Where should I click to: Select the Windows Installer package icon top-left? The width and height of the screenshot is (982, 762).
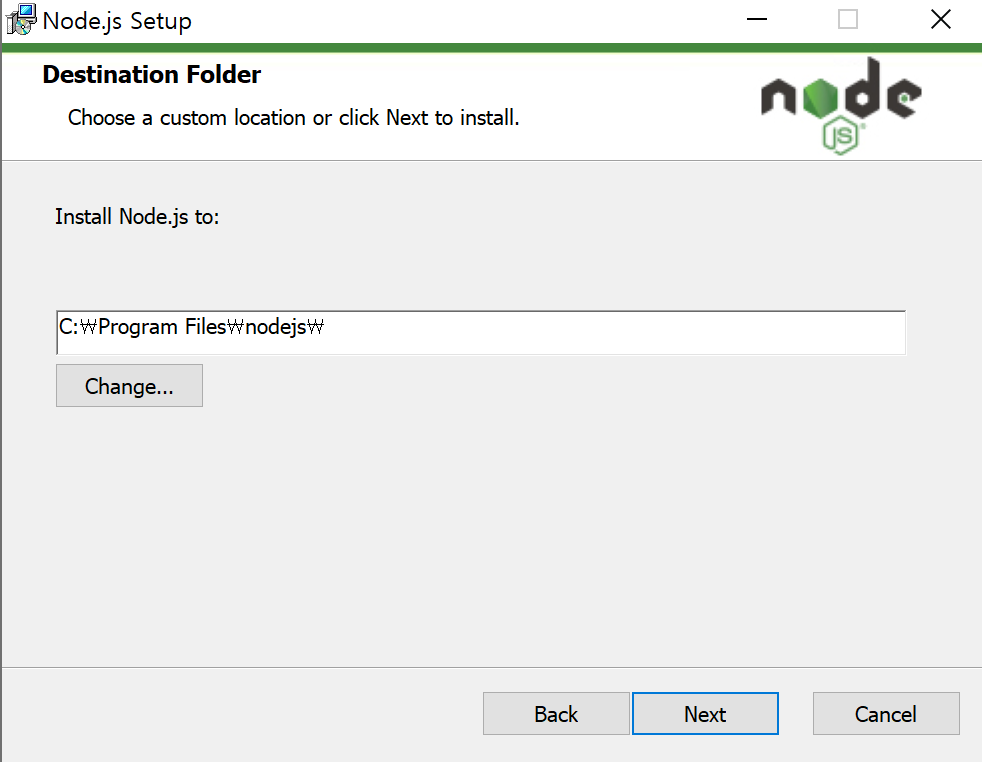20,20
